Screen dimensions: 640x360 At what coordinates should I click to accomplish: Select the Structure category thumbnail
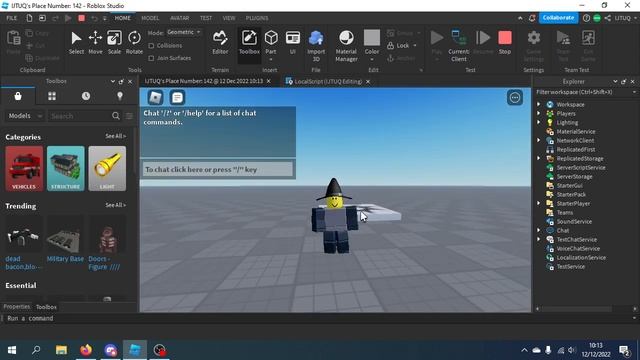pyautogui.click(x=65, y=168)
